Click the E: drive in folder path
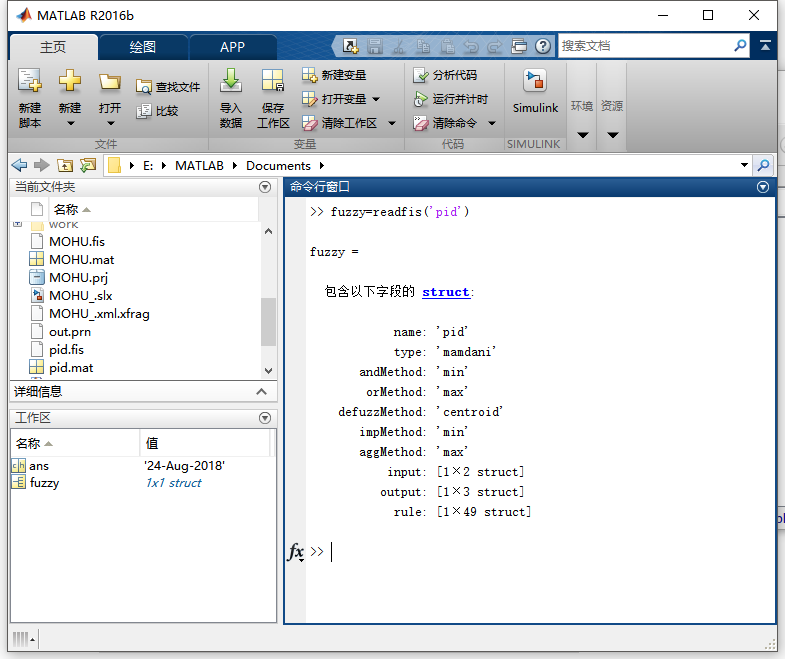This screenshot has height=659, width=785. pos(148,166)
